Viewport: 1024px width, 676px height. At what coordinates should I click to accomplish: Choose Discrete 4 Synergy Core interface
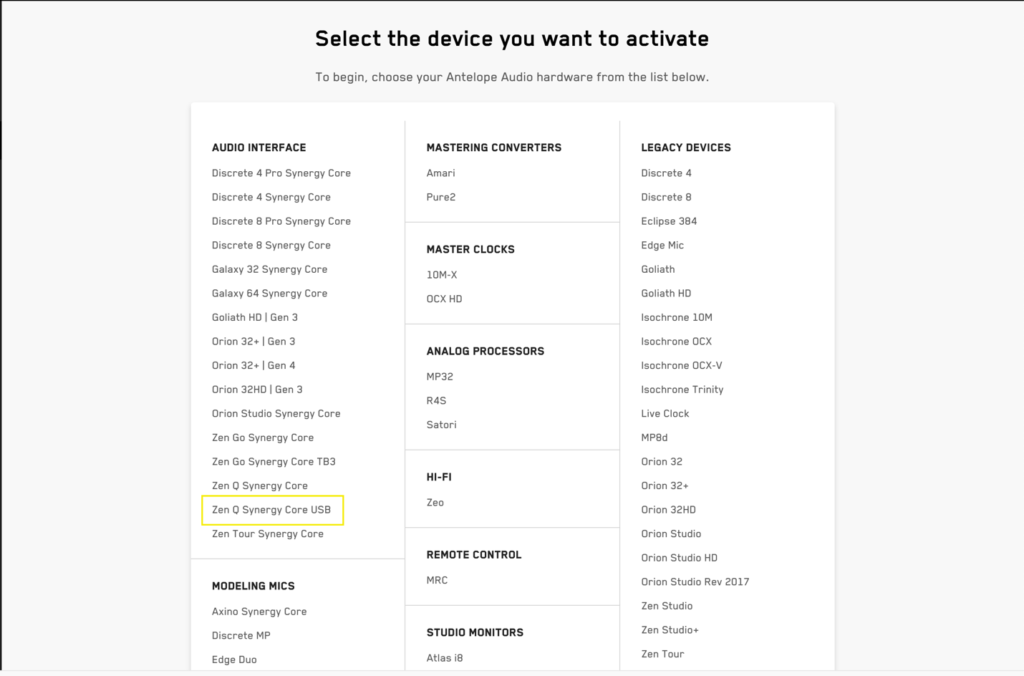pos(271,197)
